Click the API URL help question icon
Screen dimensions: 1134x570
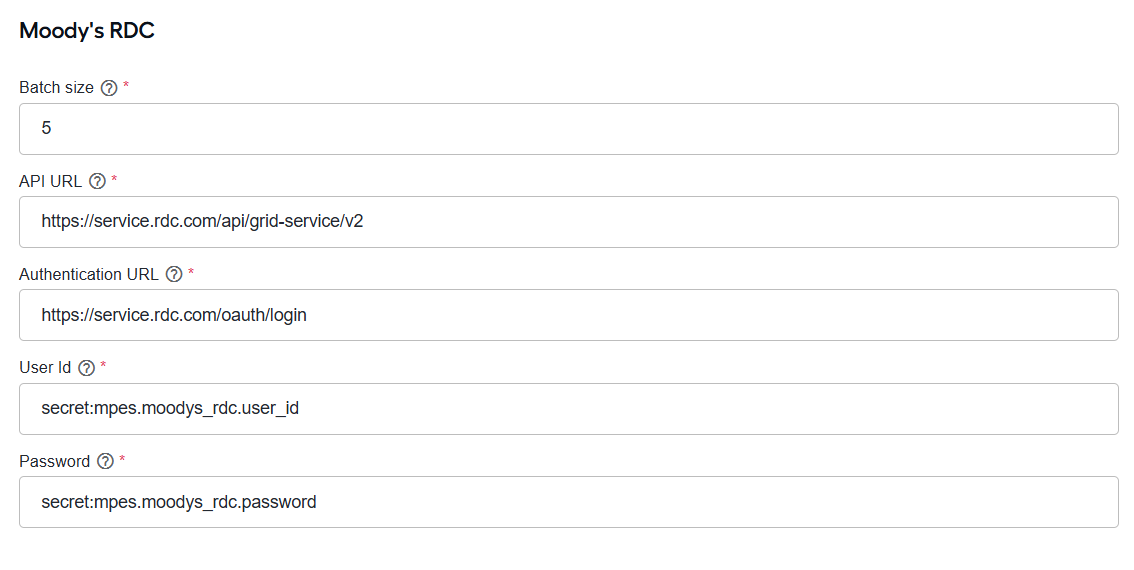click(x=97, y=182)
